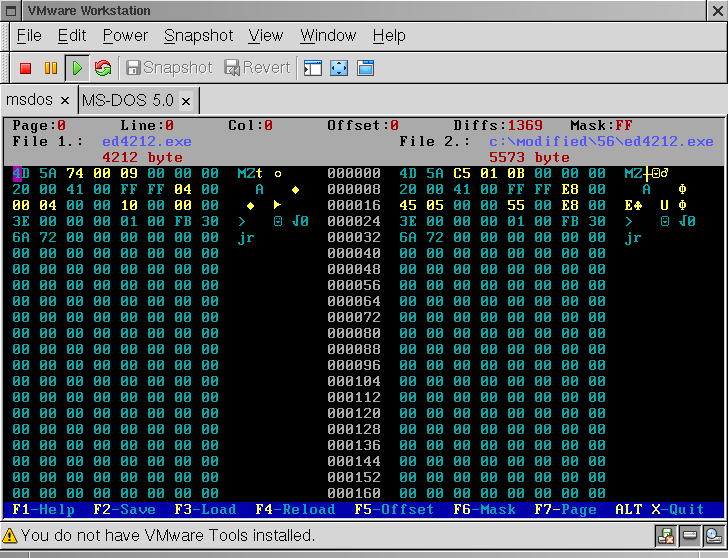Screen dimensions: 728x558
Task: Open the Help menu
Action: pos(389,36)
